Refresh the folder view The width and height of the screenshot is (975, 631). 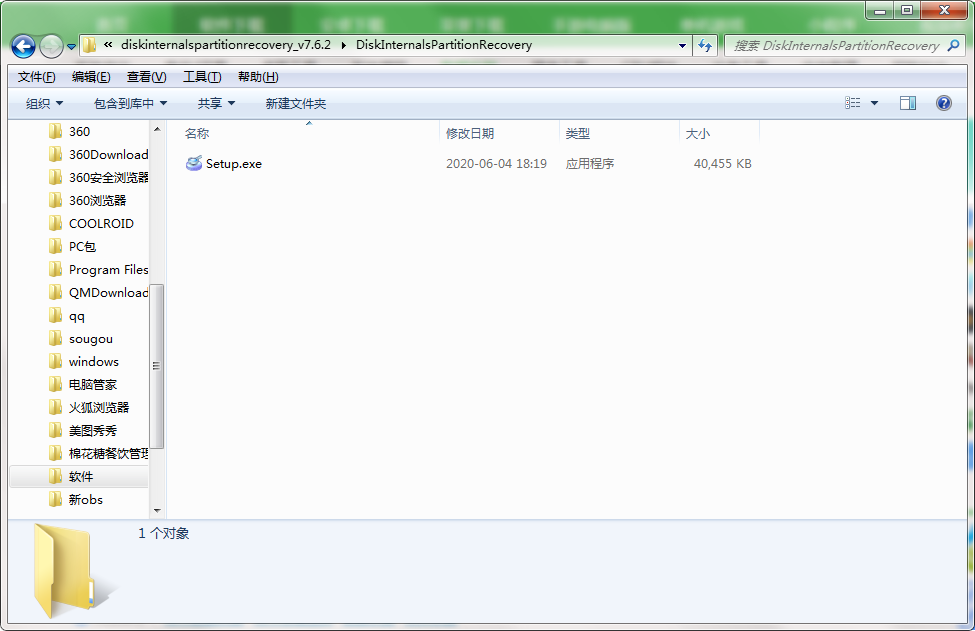coord(705,45)
